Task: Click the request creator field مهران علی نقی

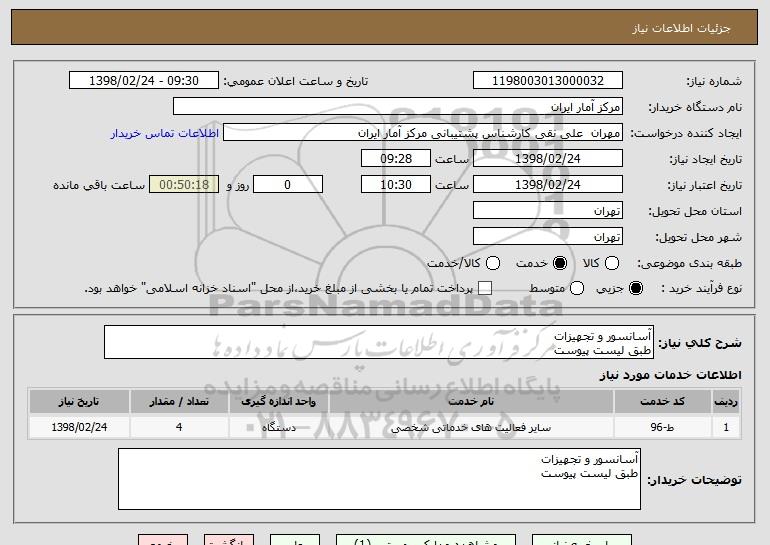Action: 423,133
